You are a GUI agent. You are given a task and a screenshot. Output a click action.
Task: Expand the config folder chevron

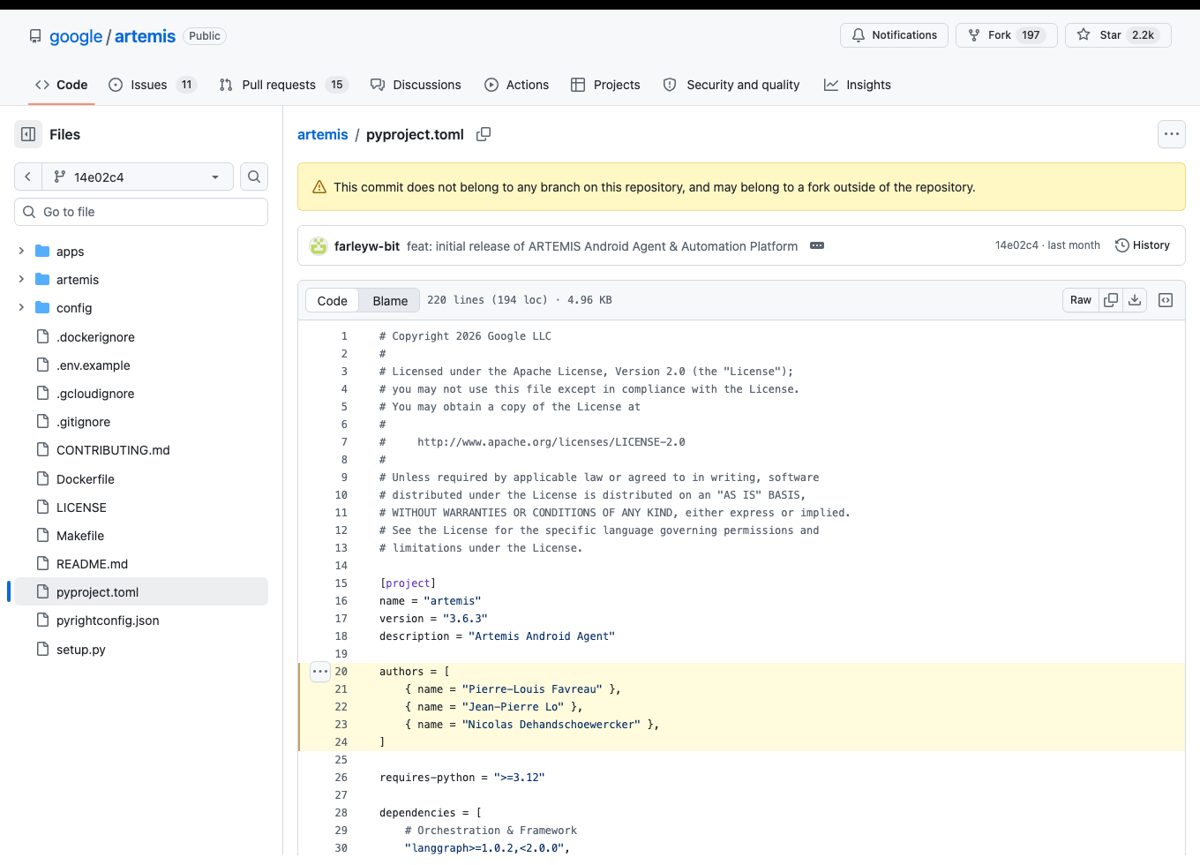pyautogui.click(x=21, y=308)
